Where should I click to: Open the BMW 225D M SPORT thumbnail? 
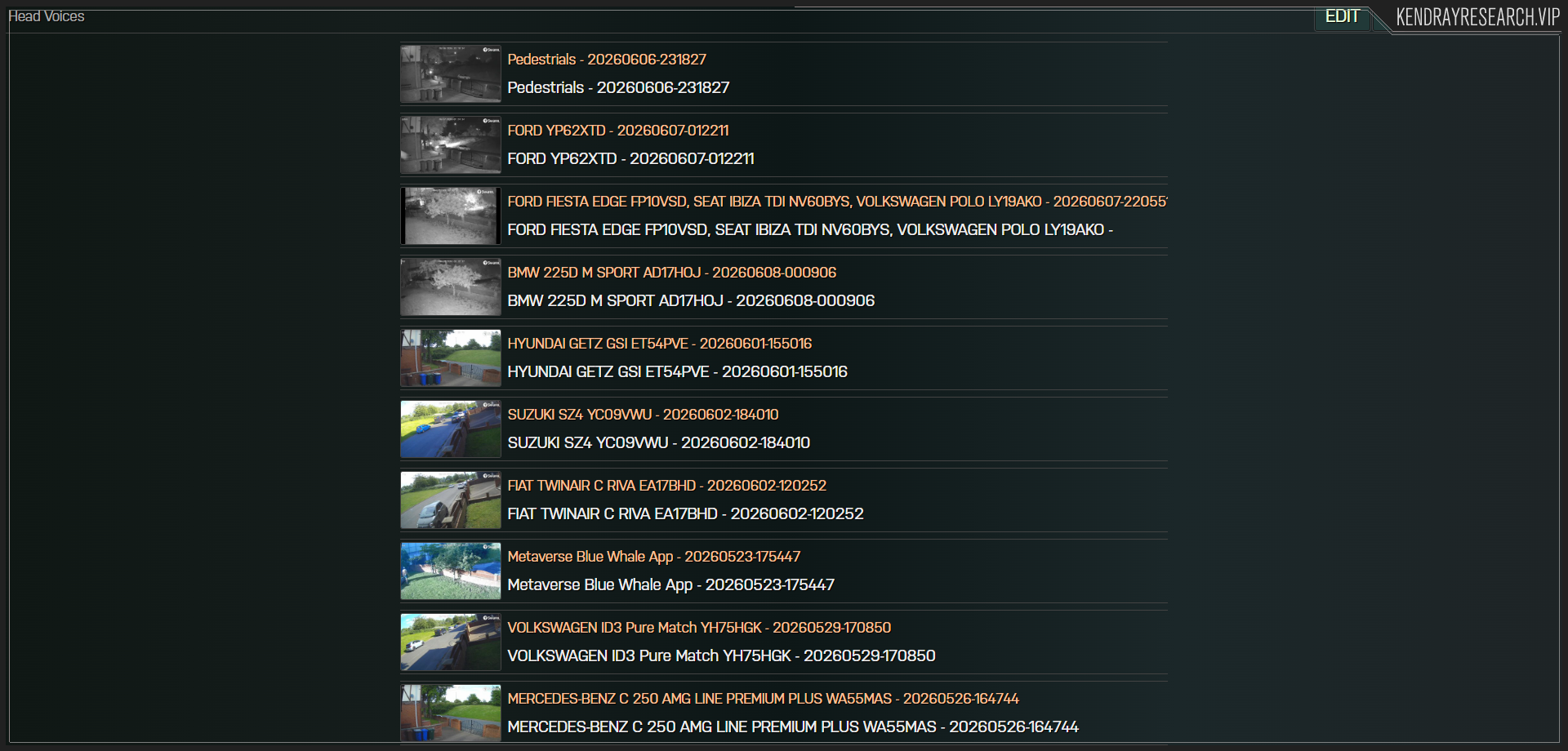[x=451, y=287]
